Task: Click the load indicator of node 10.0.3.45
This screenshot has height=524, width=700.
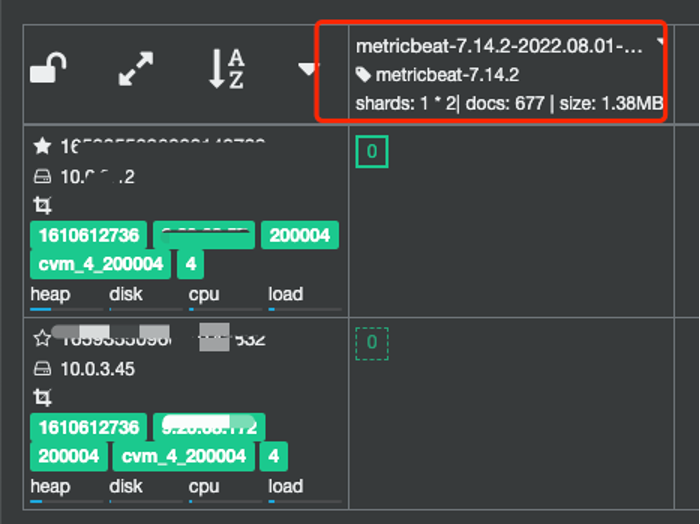Action: pos(305,490)
